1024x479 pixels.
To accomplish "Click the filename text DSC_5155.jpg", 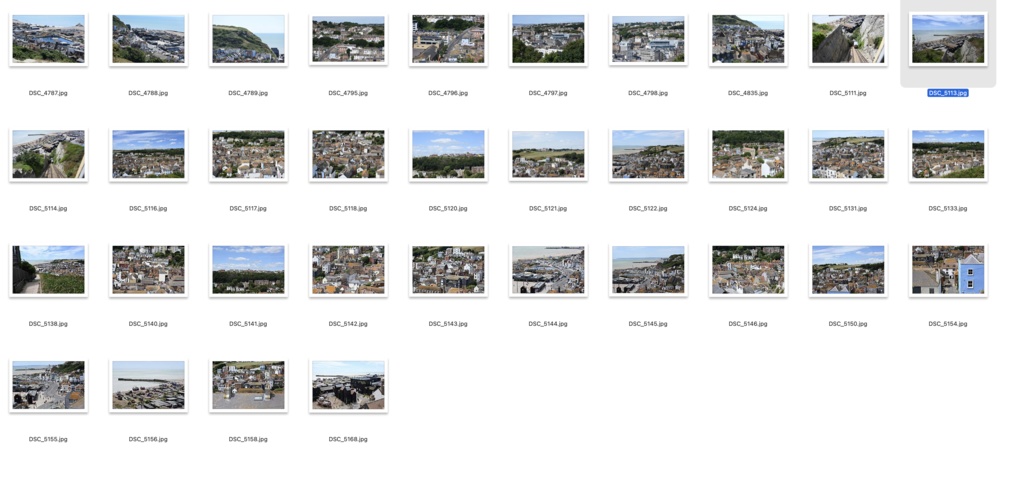I will click(48, 439).
